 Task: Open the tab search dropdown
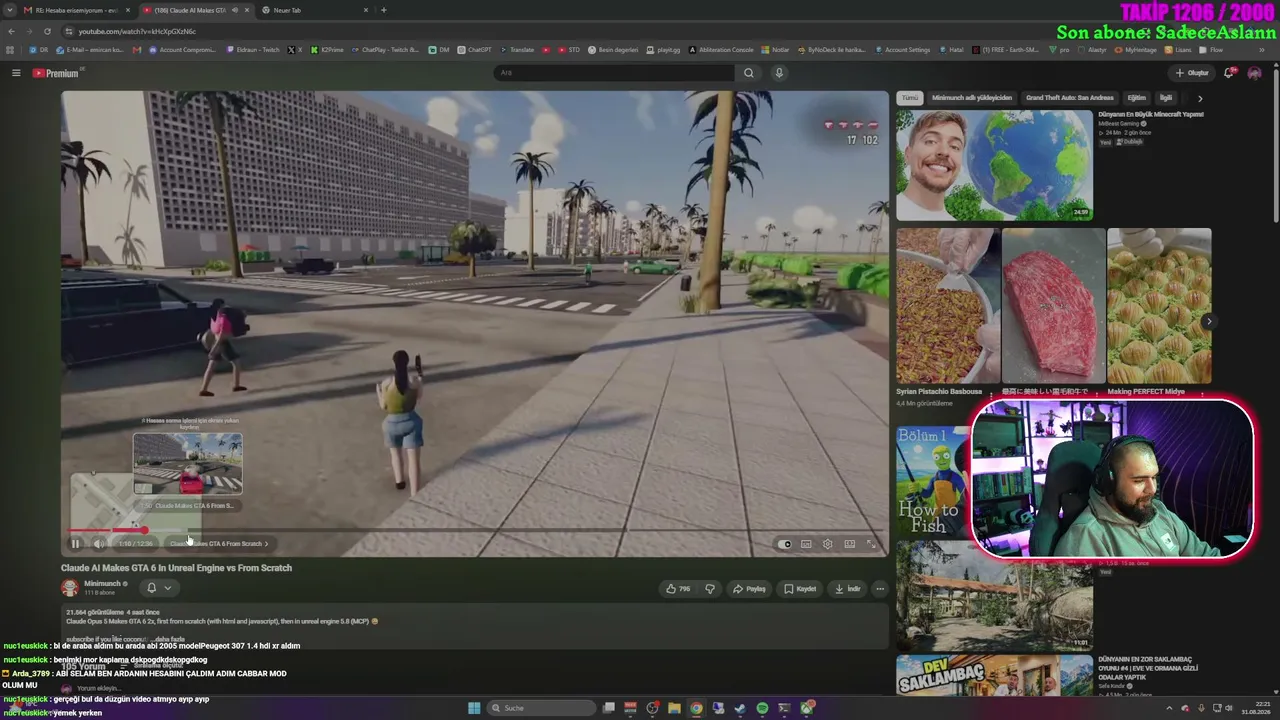(x=8, y=10)
